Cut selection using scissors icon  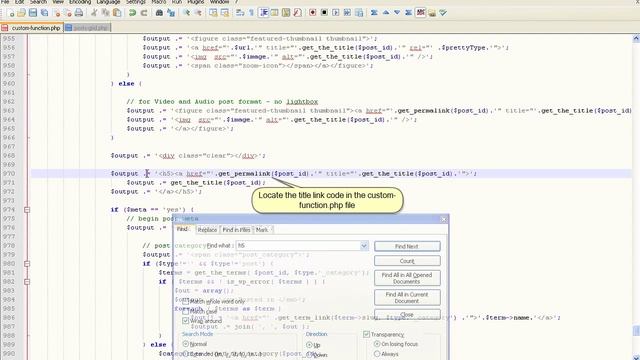coord(94,13)
